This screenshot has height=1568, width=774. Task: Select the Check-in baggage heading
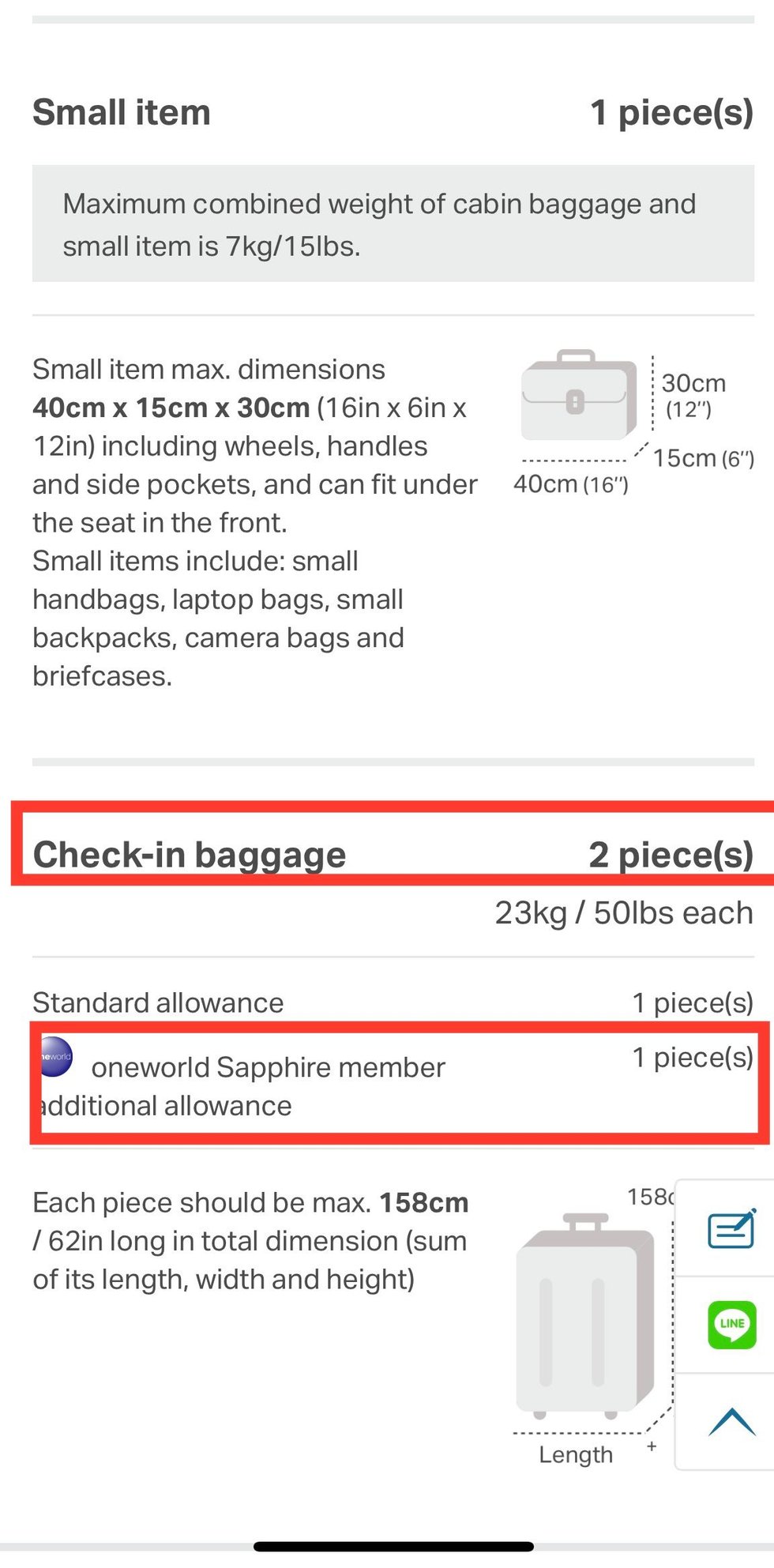pos(190,855)
